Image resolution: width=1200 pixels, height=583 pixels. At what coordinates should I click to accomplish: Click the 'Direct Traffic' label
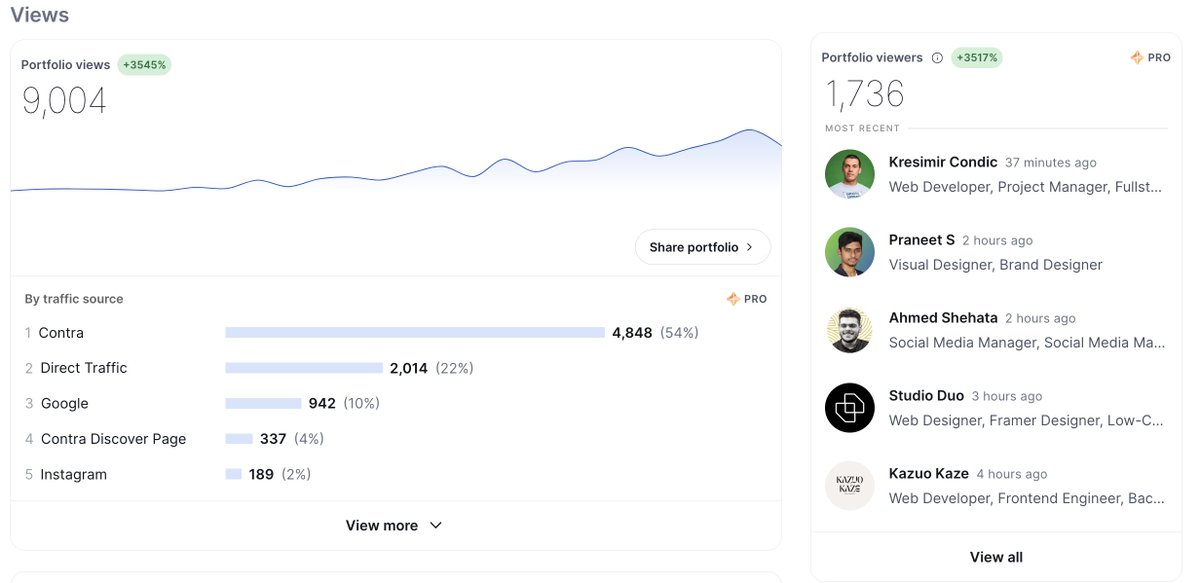coord(84,368)
